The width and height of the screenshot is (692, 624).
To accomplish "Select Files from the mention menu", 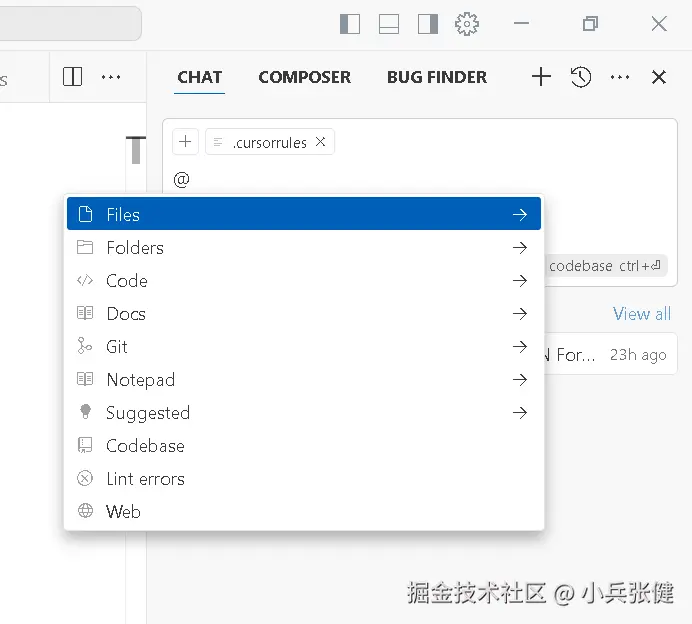I will [304, 214].
